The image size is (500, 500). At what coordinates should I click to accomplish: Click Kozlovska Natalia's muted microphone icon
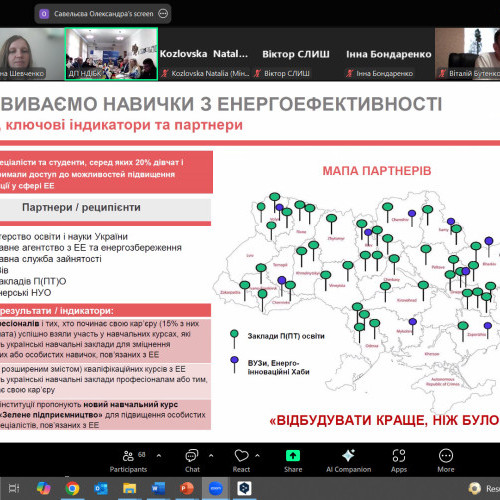click(x=165, y=73)
